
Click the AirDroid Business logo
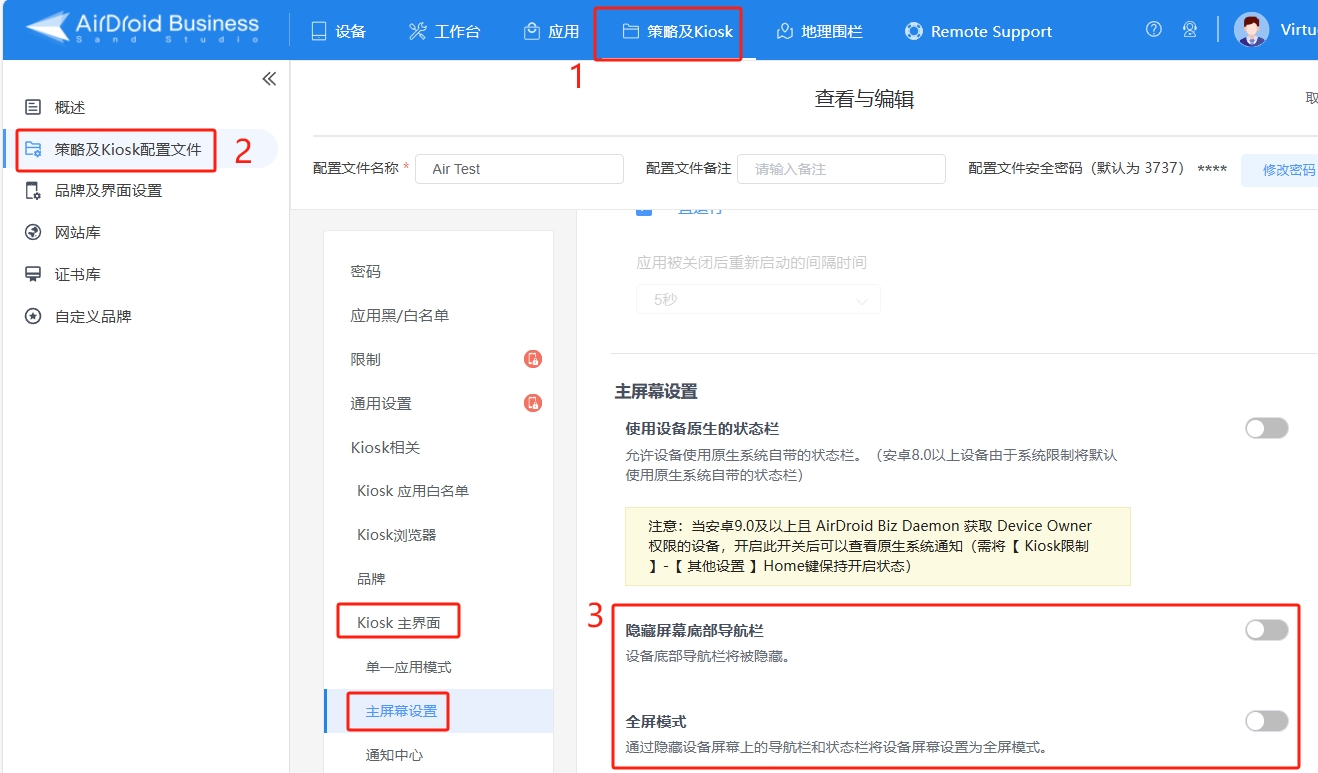click(x=143, y=28)
